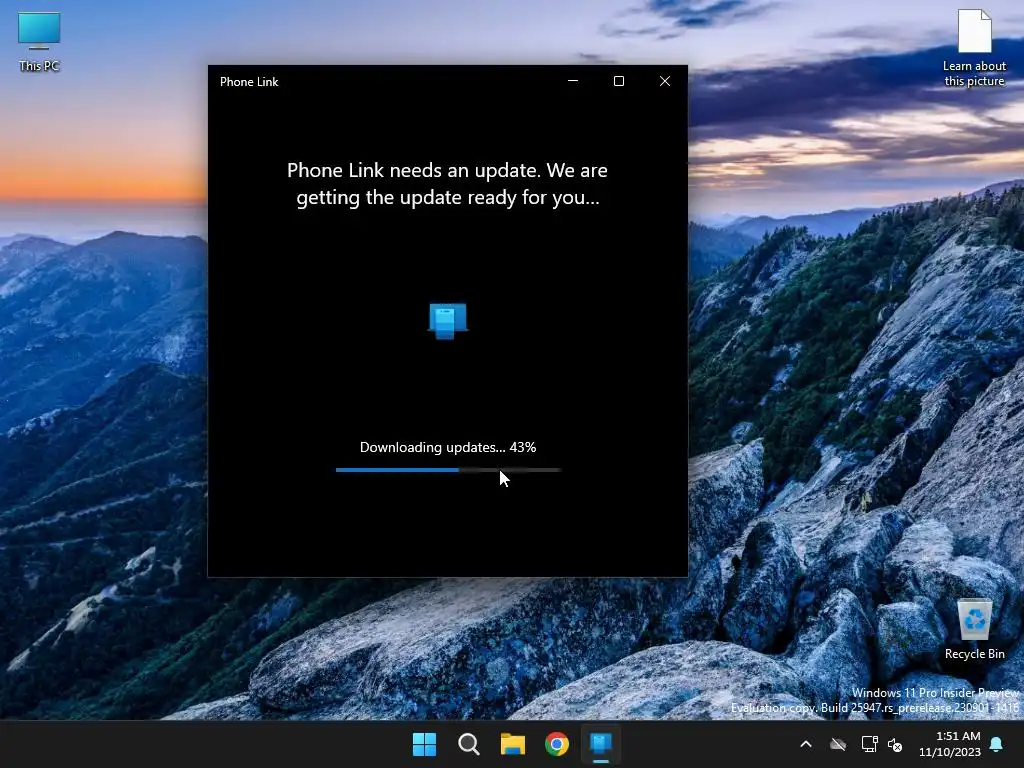
Task: Select the Recycle Bin desktop icon
Action: point(974,630)
